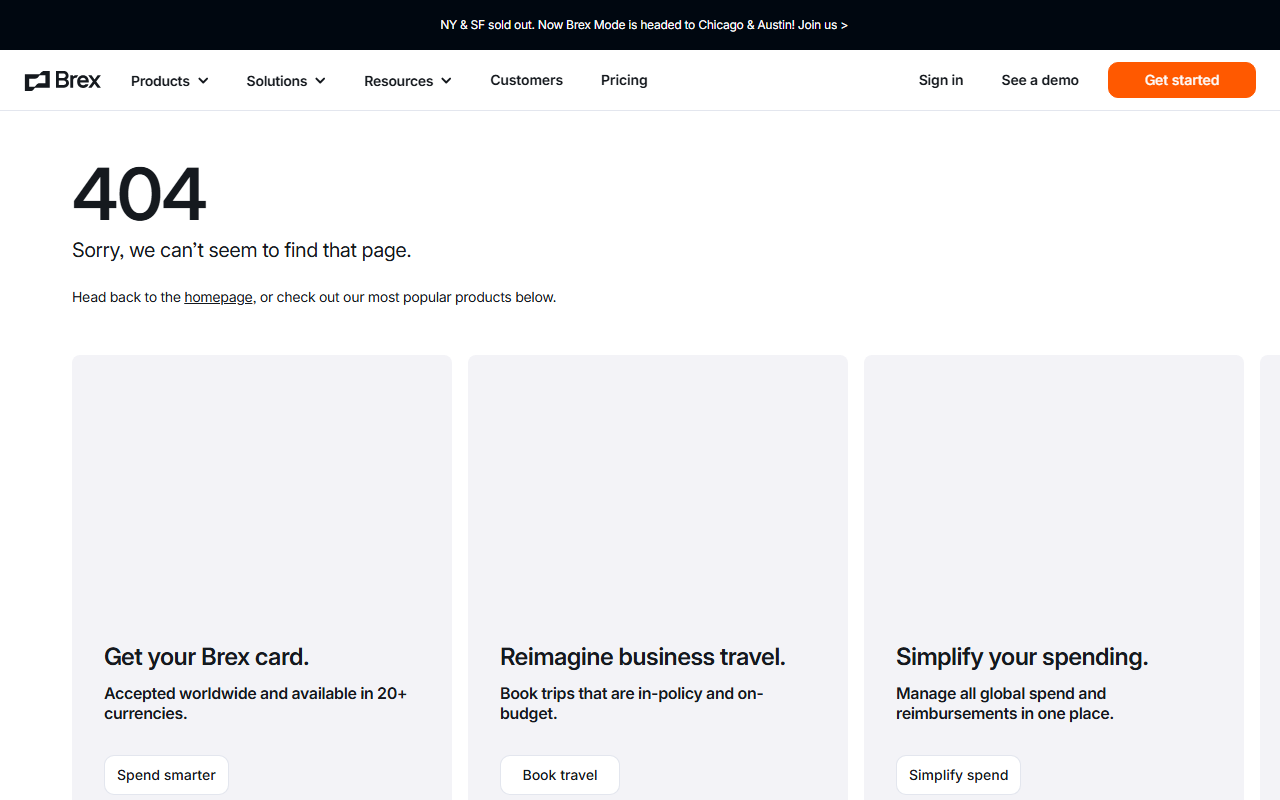Click the Book travel button
This screenshot has width=1280, height=800.
point(560,775)
